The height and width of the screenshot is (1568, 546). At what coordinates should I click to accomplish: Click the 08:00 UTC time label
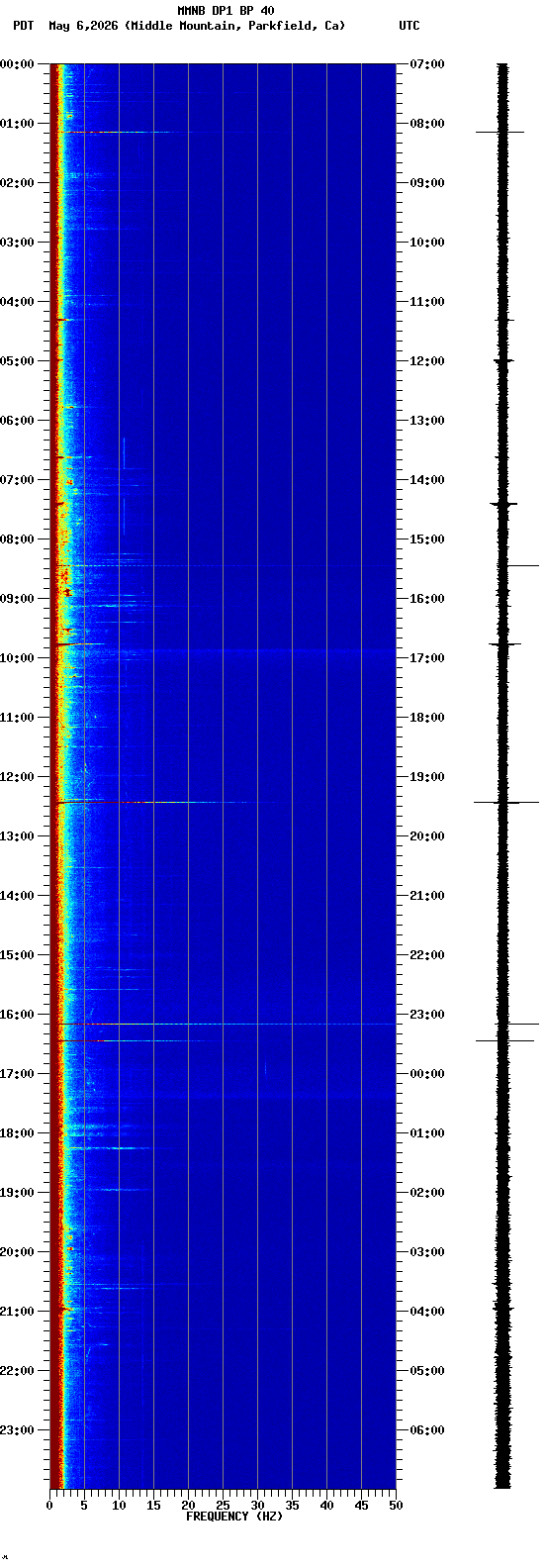point(426,124)
